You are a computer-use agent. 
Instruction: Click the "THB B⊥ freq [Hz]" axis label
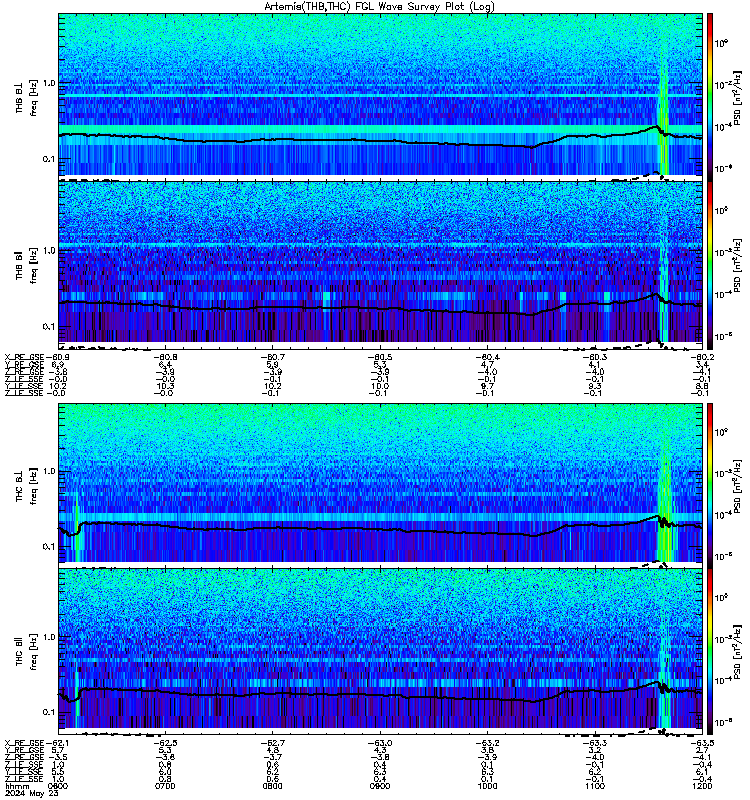(26, 98)
